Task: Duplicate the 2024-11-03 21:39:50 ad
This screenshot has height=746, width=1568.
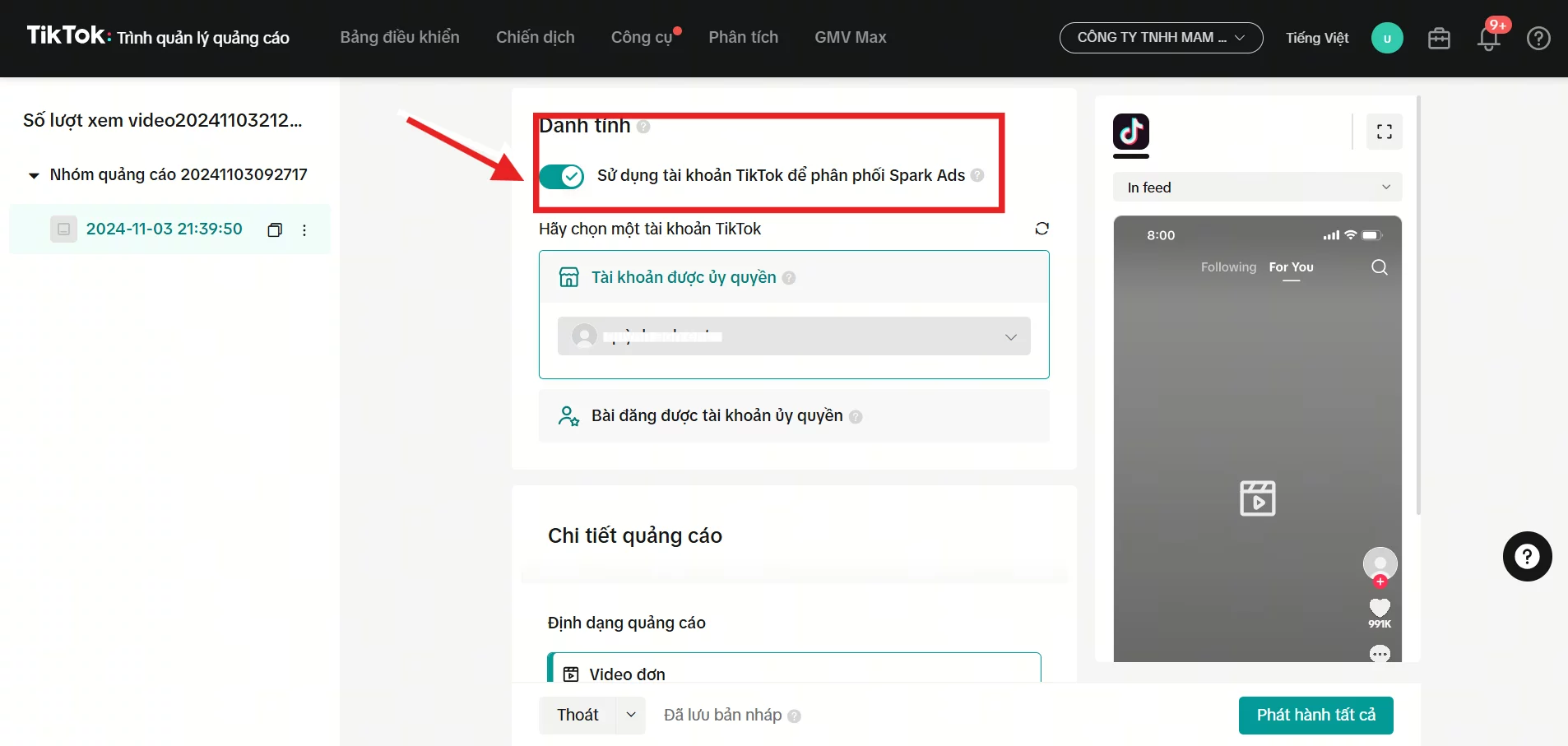Action: 275,229
